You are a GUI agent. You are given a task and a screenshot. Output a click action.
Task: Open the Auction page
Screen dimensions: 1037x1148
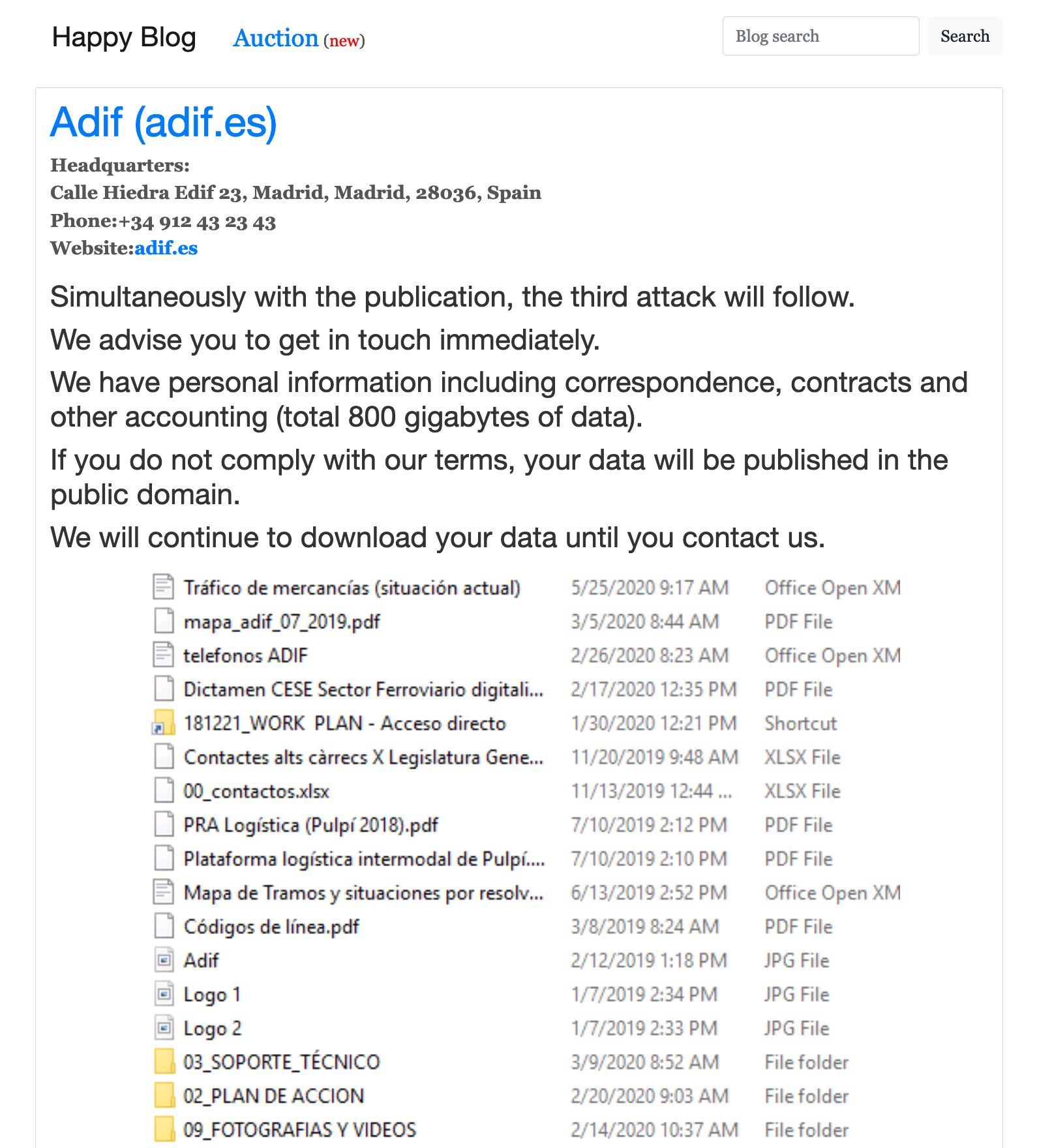tap(276, 38)
